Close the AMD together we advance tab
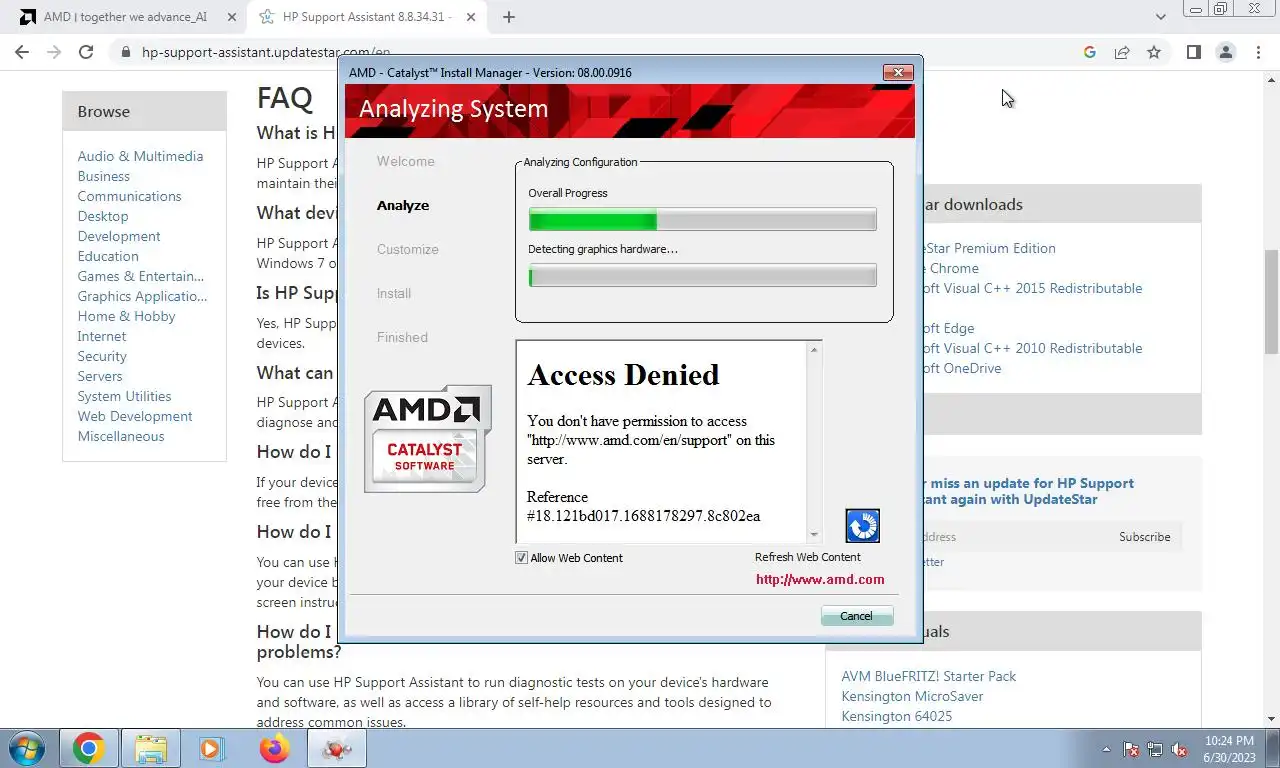 point(232,17)
